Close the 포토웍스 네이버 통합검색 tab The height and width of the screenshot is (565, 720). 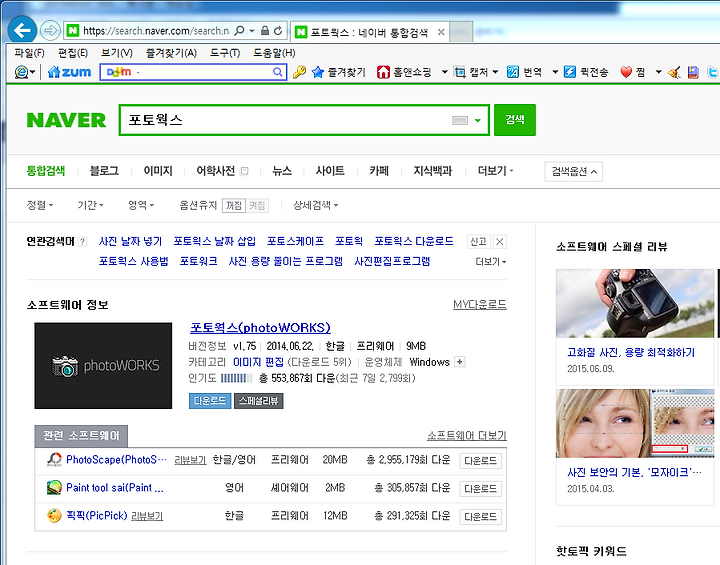[441, 32]
